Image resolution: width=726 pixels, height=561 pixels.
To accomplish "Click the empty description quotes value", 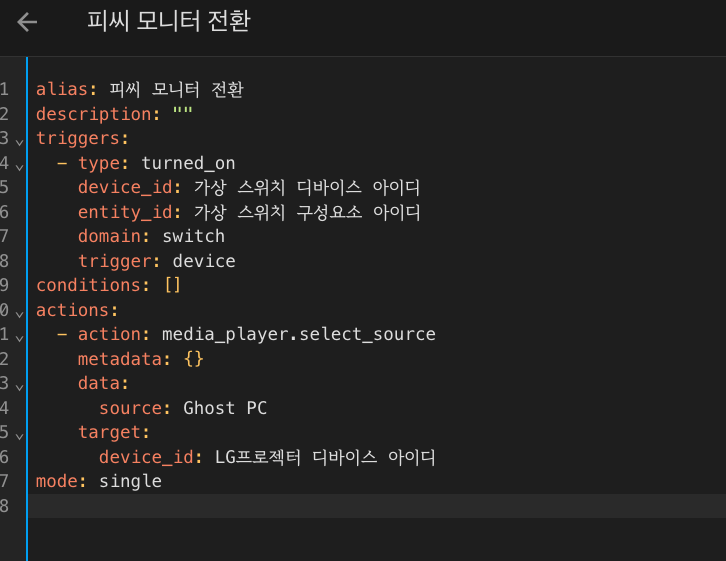I will [x=183, y=114].
